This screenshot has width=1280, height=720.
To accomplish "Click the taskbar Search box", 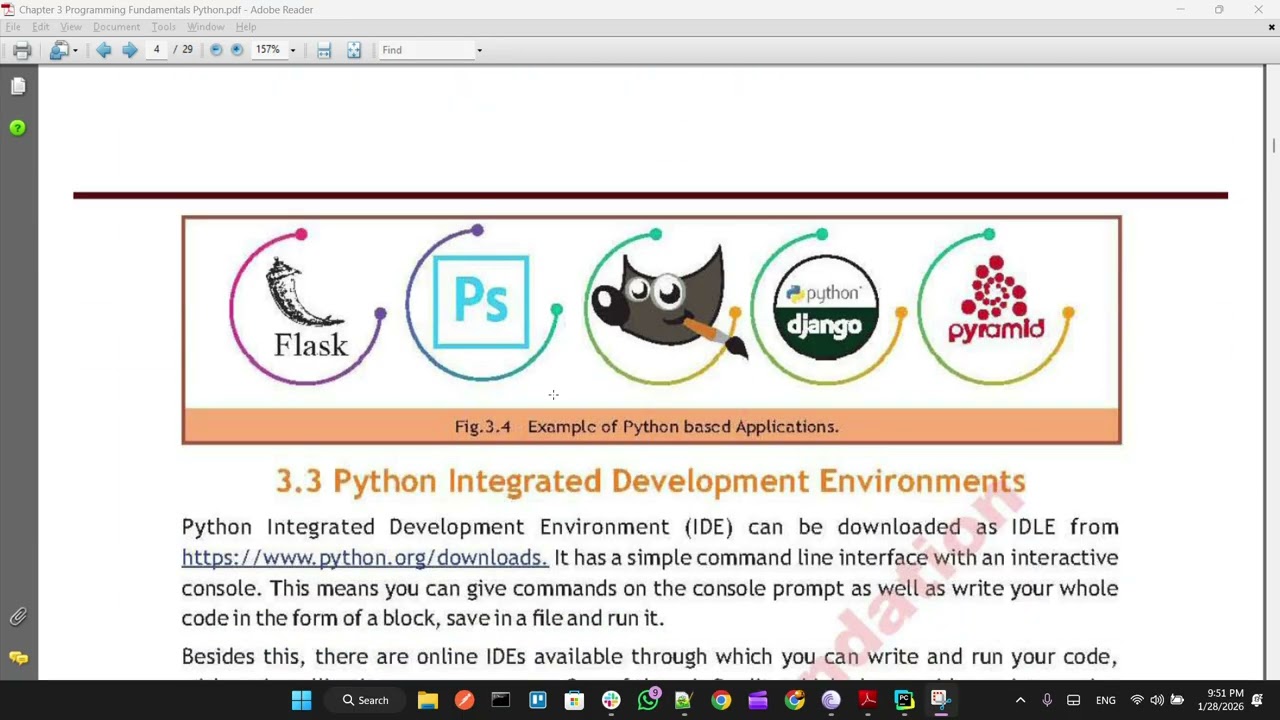I will (x=366, y=700).
